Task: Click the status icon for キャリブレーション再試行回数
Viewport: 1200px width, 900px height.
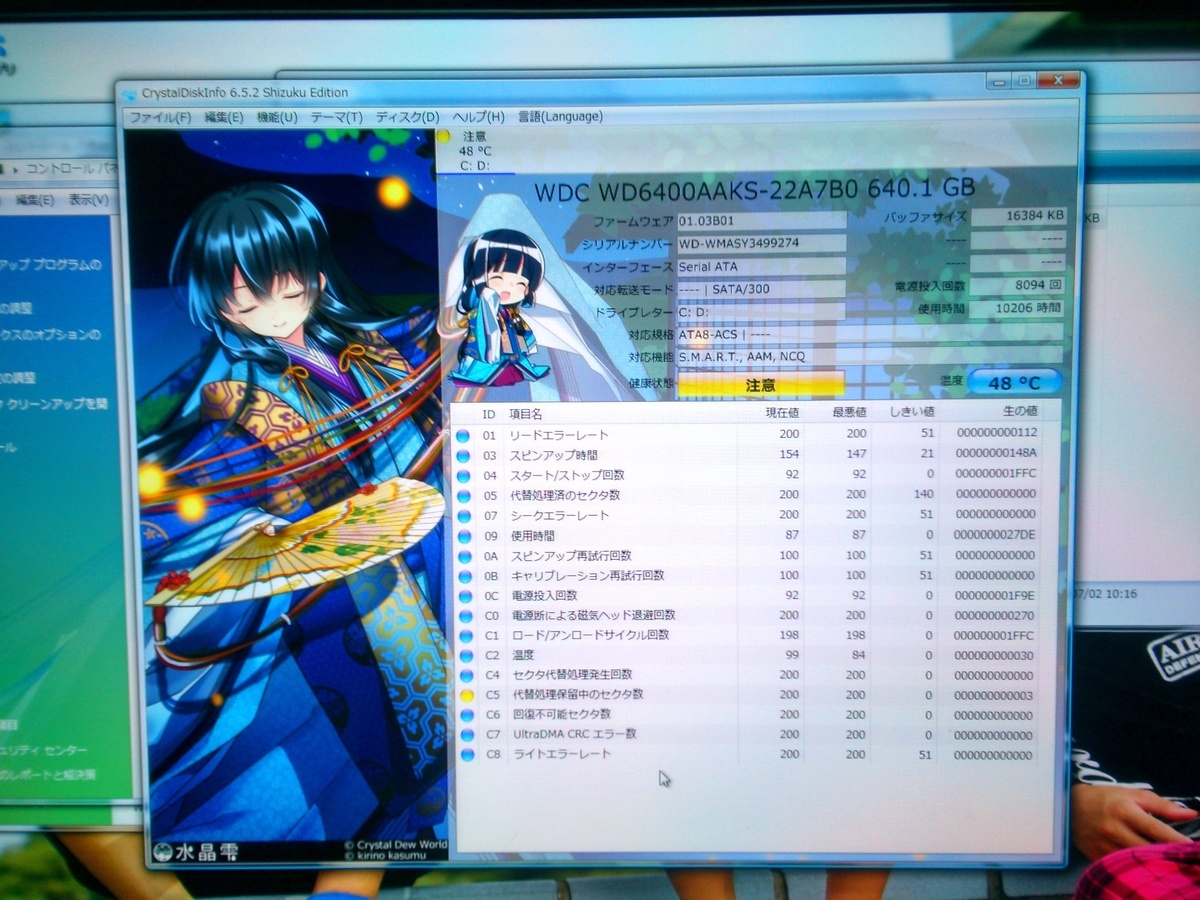Action: [x=463, y=576]
